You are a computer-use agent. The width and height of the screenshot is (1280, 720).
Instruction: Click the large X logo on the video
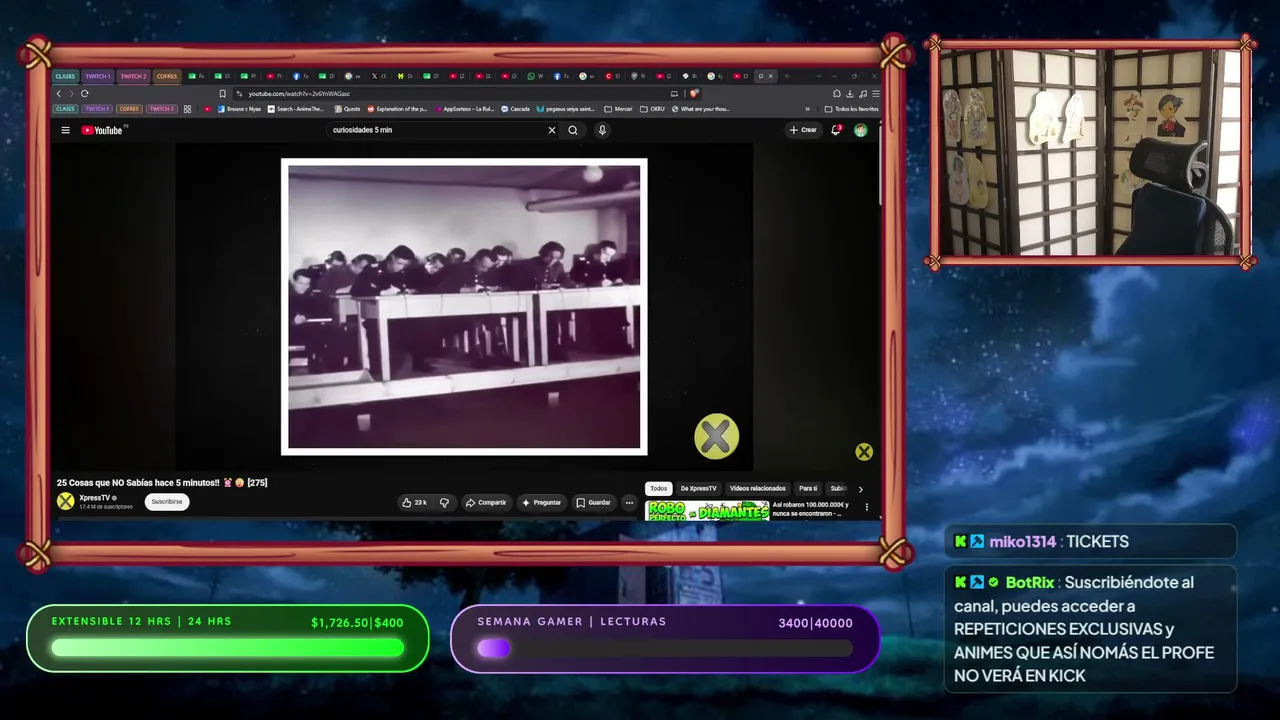716,436
